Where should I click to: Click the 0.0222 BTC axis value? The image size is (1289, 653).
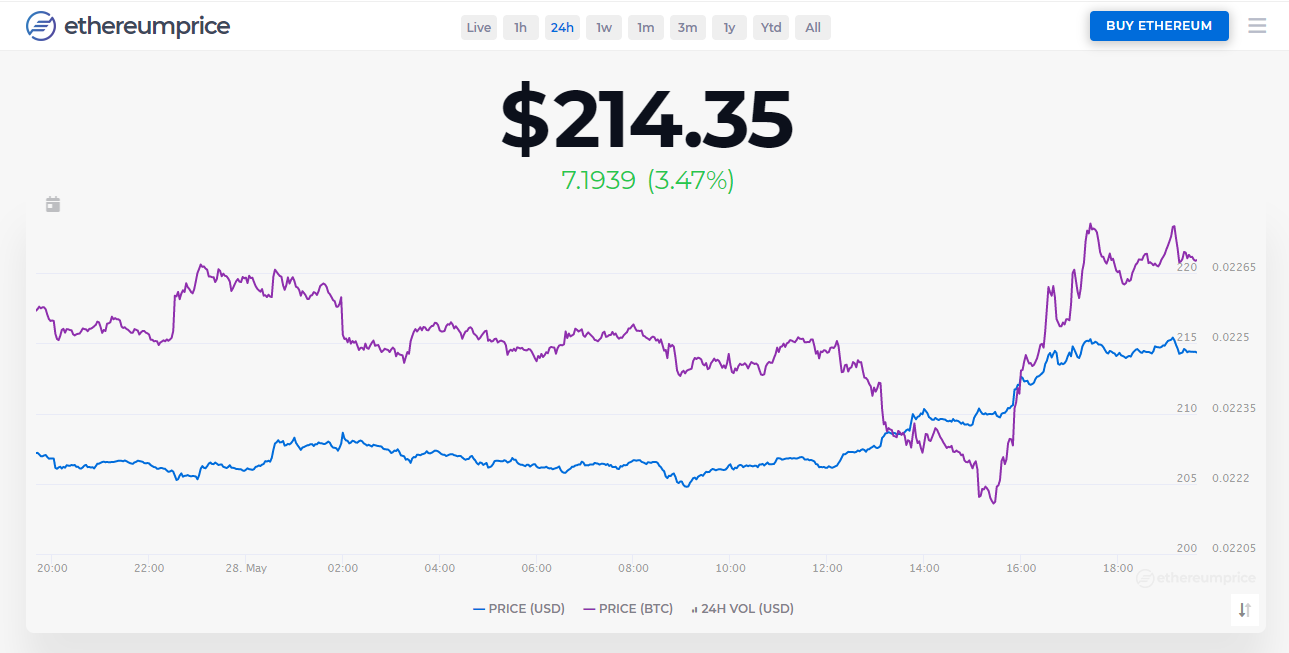(x=1231, y=478)
